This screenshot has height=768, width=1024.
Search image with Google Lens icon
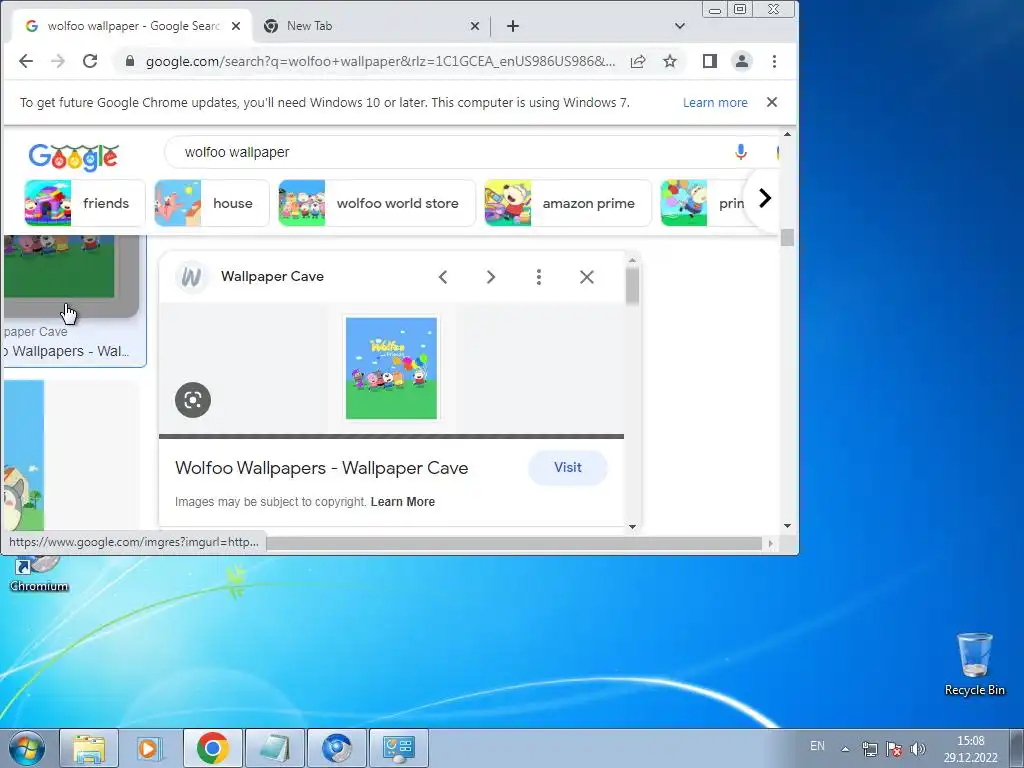point(193,400)
